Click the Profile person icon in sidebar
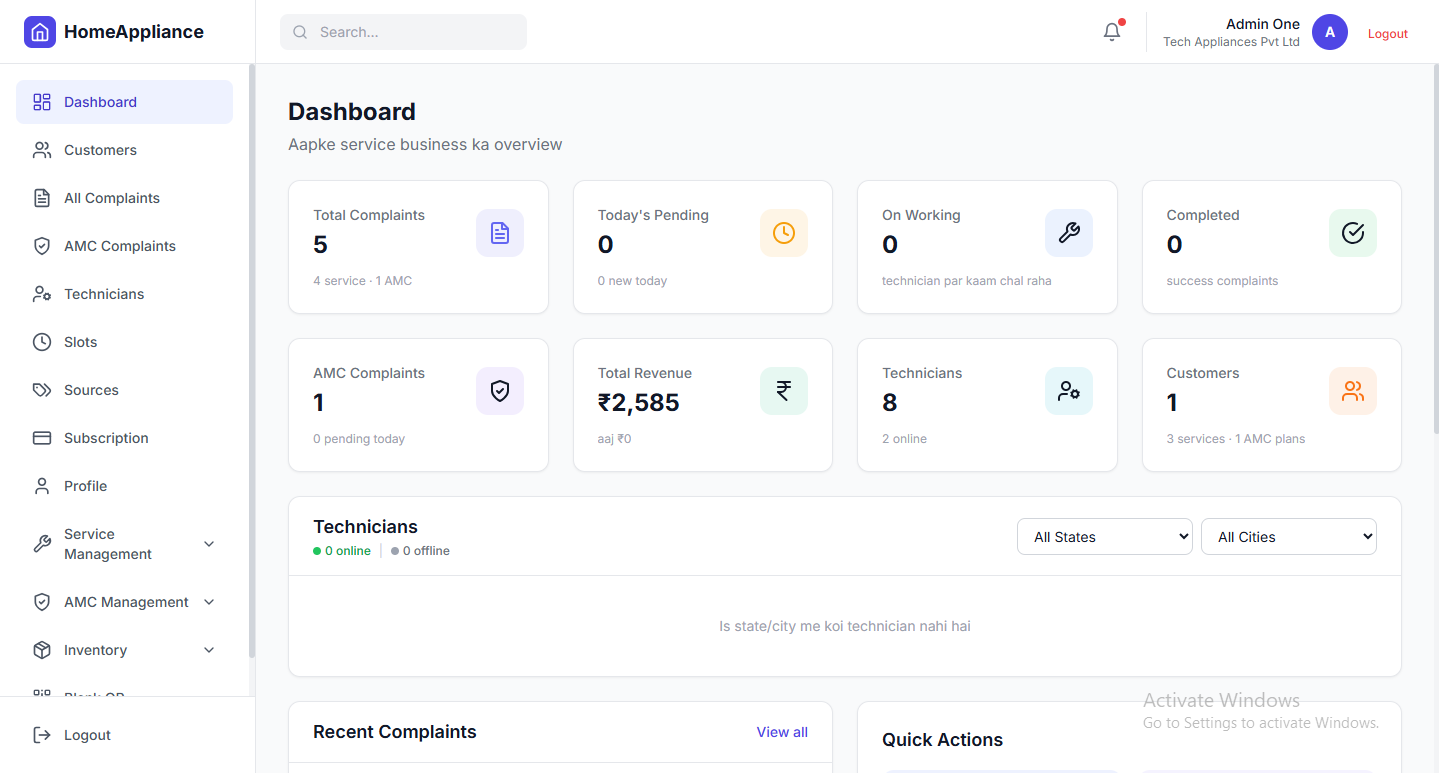This screenshot has width=1439, height=773. (x=42, y=486)
